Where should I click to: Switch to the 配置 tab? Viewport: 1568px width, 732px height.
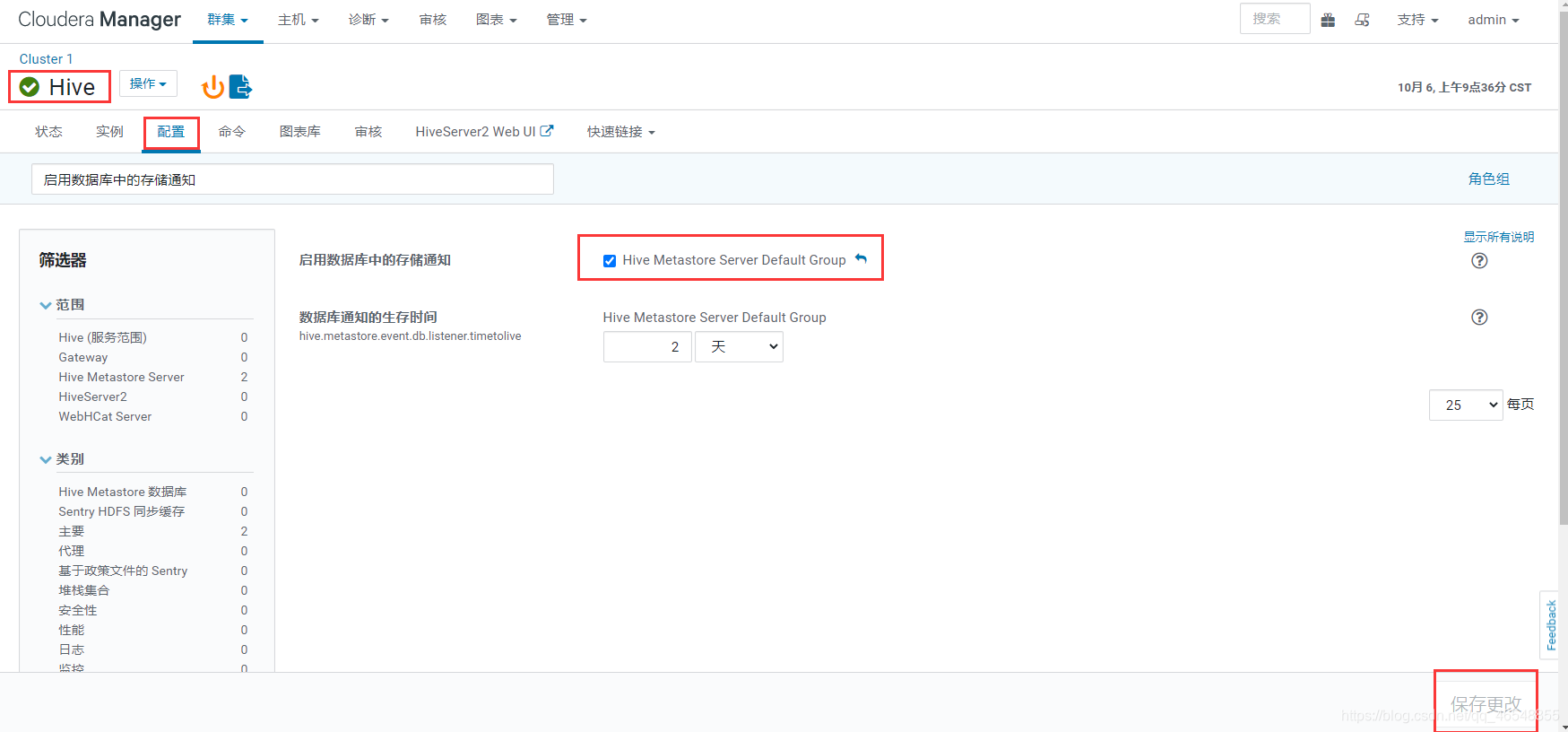click(170, 132)
